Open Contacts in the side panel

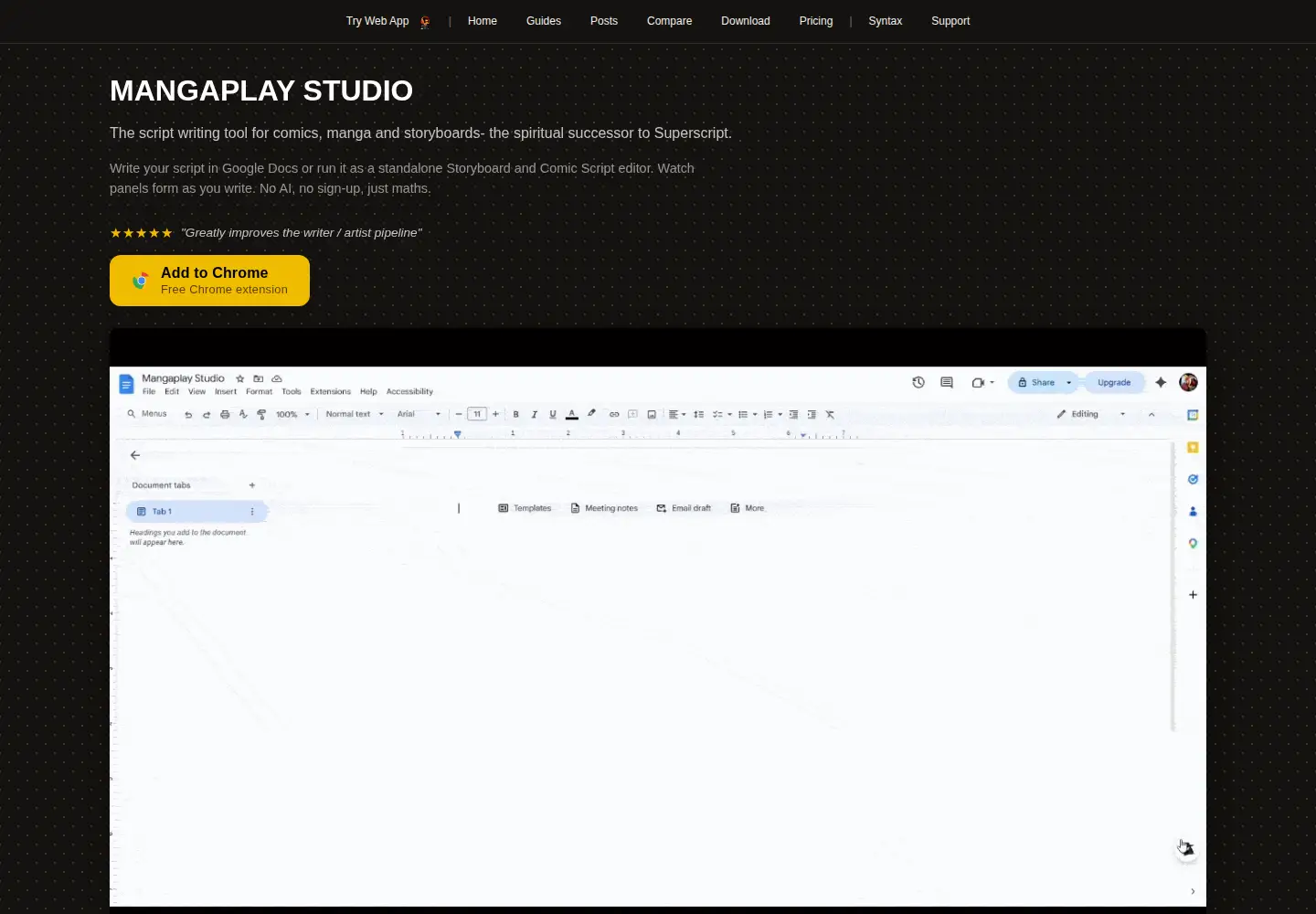point(1193,511)
